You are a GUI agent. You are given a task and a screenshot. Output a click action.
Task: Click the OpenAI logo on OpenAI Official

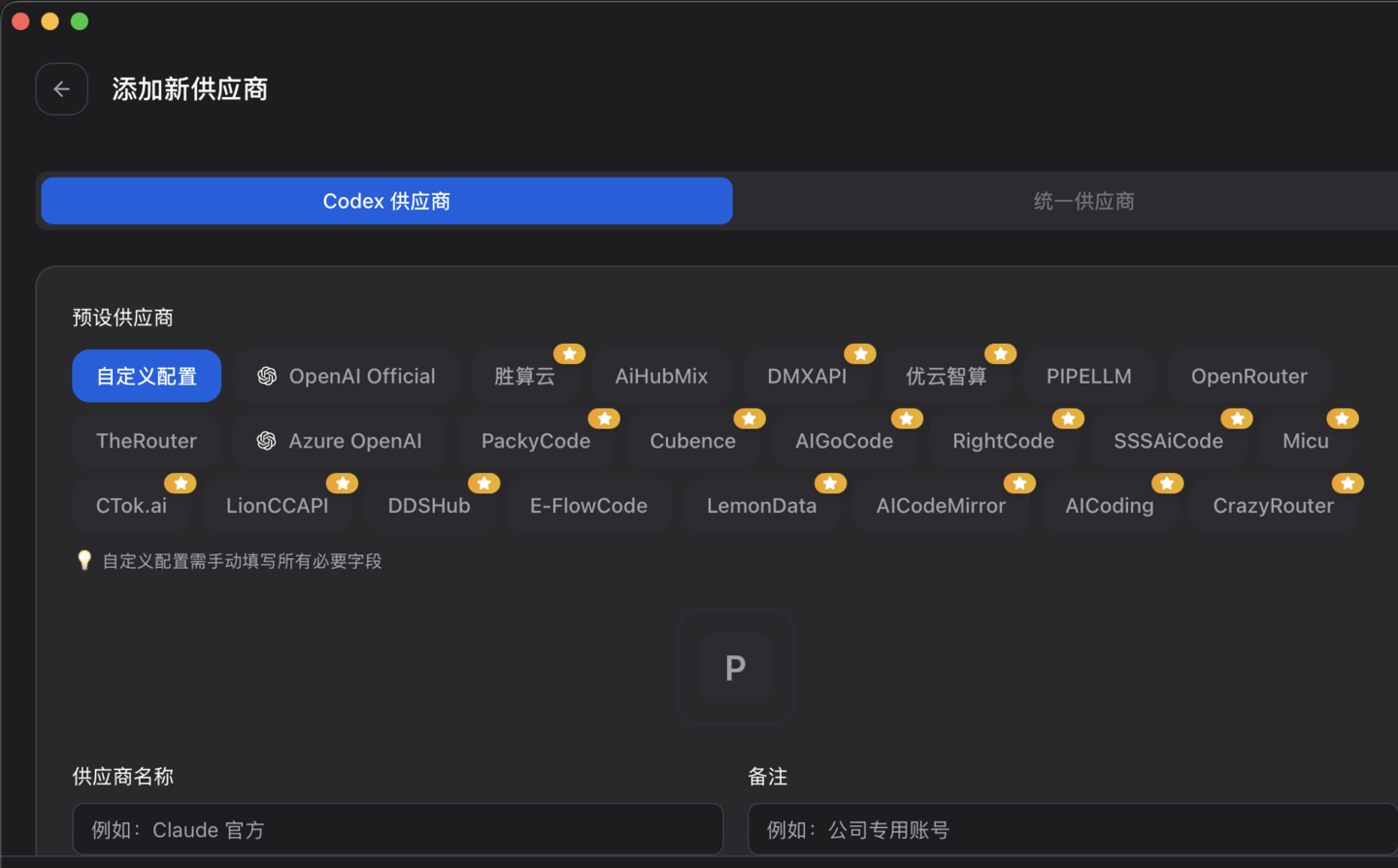pos(265,376)
